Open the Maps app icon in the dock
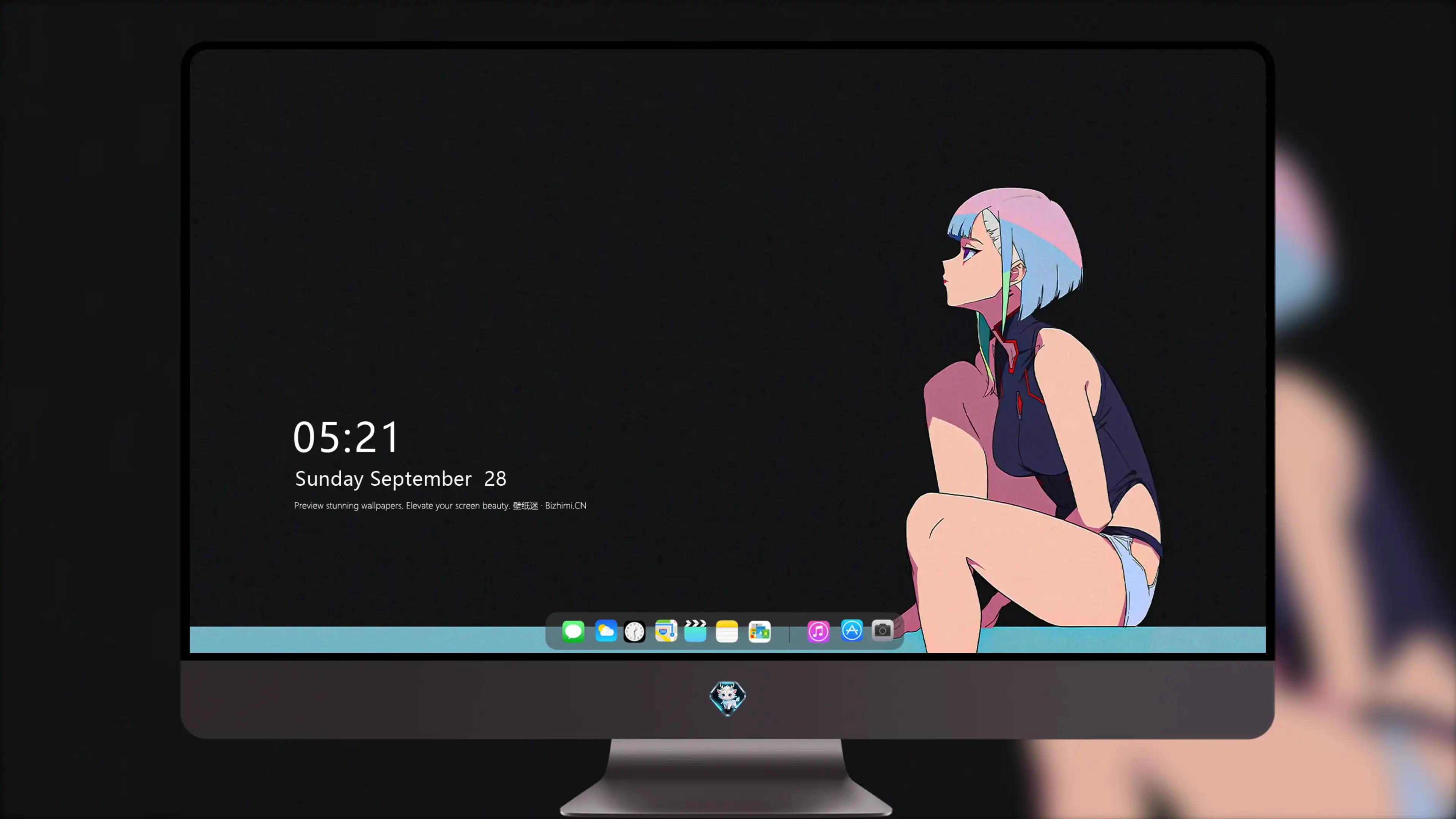1456x819 pixels. pos(666,631)
